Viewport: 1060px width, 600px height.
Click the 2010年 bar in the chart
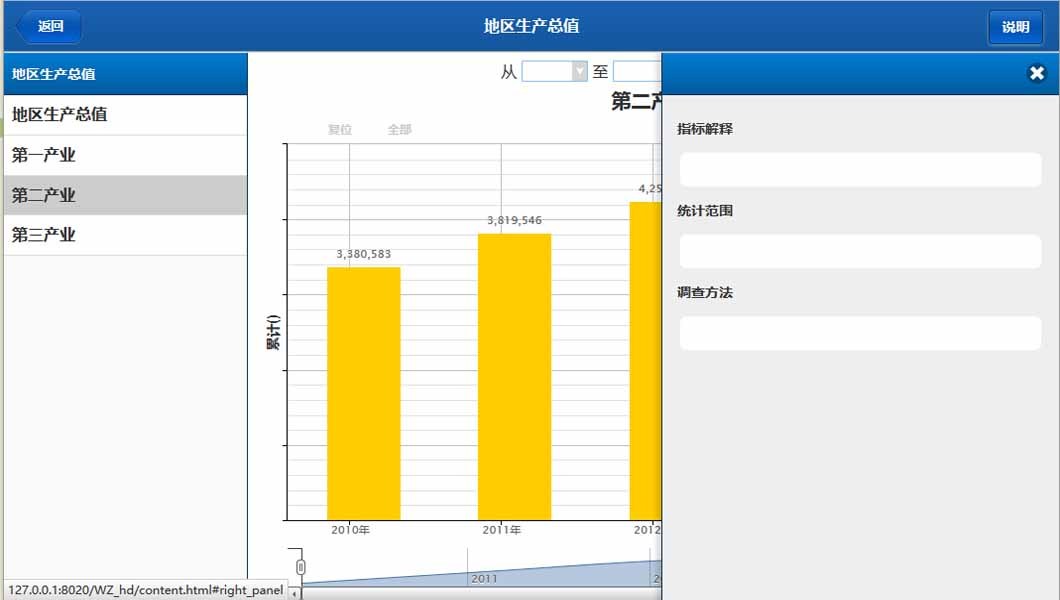(x=363, y=390)
